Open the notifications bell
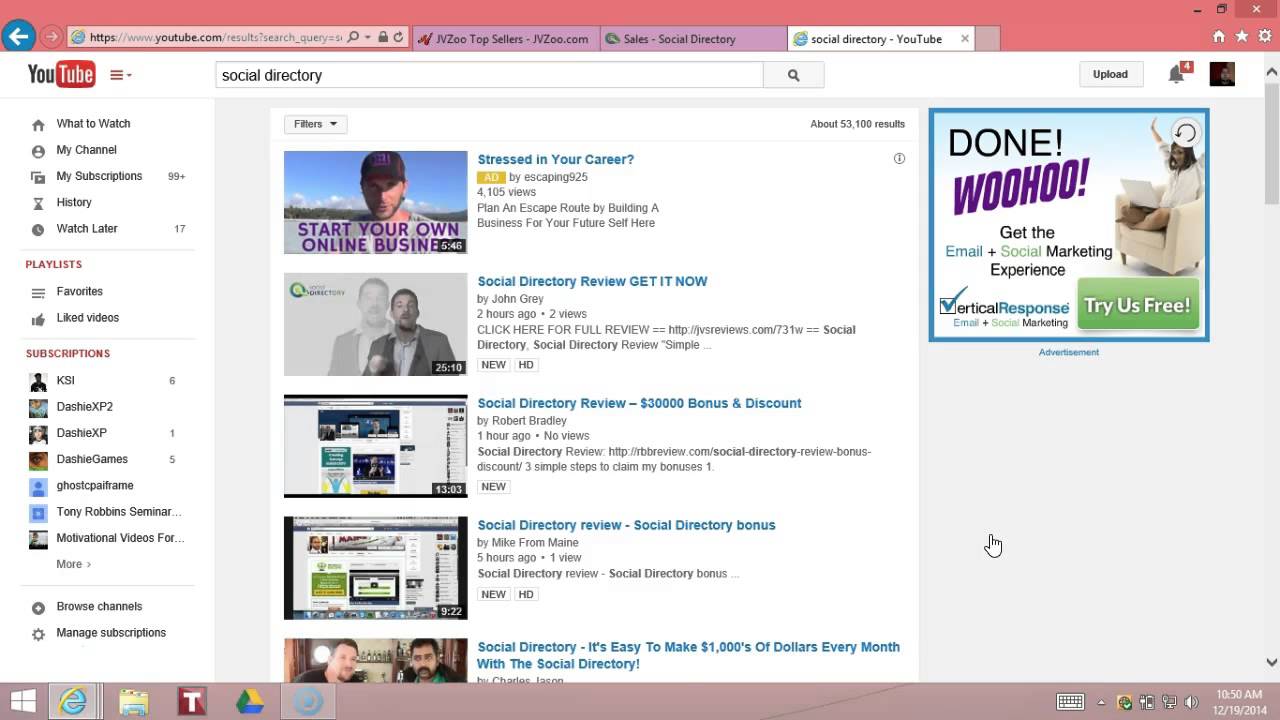1280x720 pixels. click(x=1177, y=74)
